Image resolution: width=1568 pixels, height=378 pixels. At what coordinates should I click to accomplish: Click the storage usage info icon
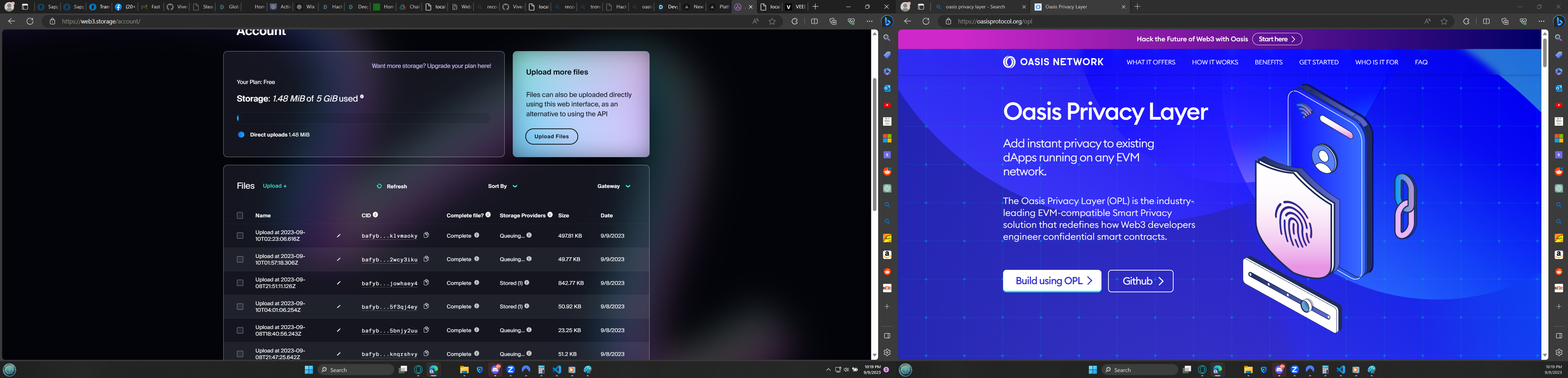tap(362, 97)
